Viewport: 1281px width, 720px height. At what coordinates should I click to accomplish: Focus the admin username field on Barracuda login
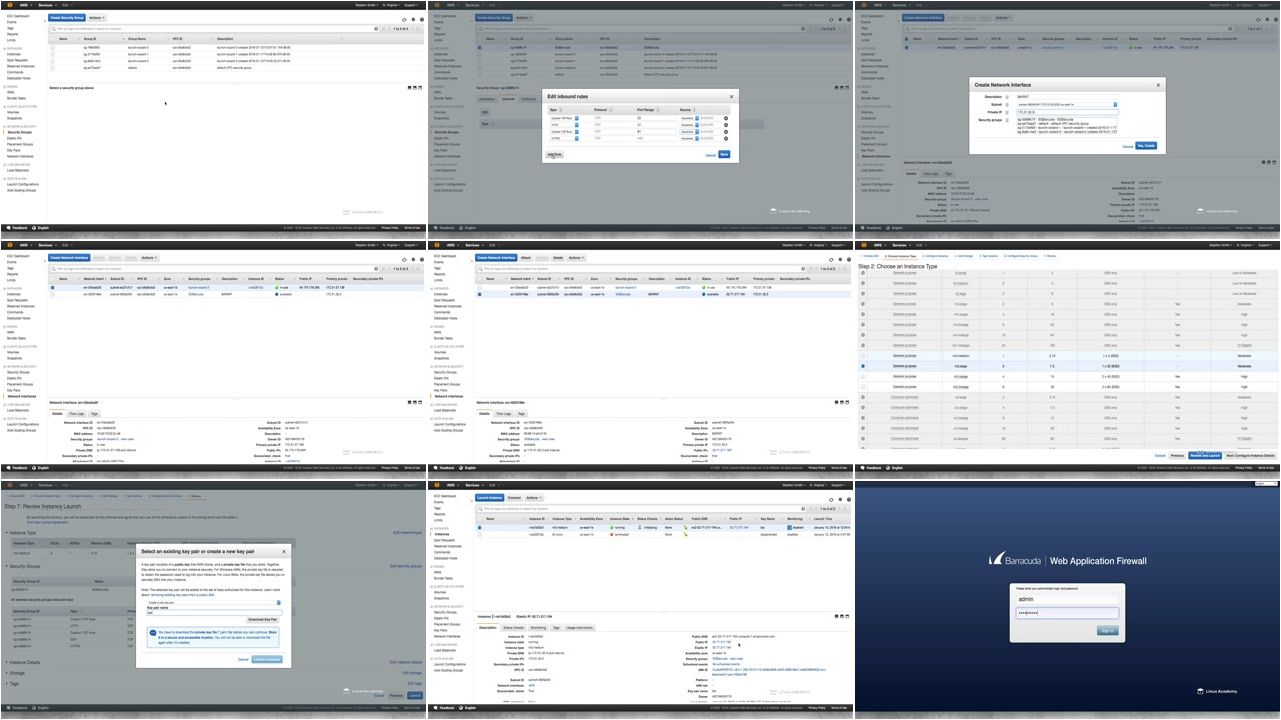click(x=1067, y=599)
